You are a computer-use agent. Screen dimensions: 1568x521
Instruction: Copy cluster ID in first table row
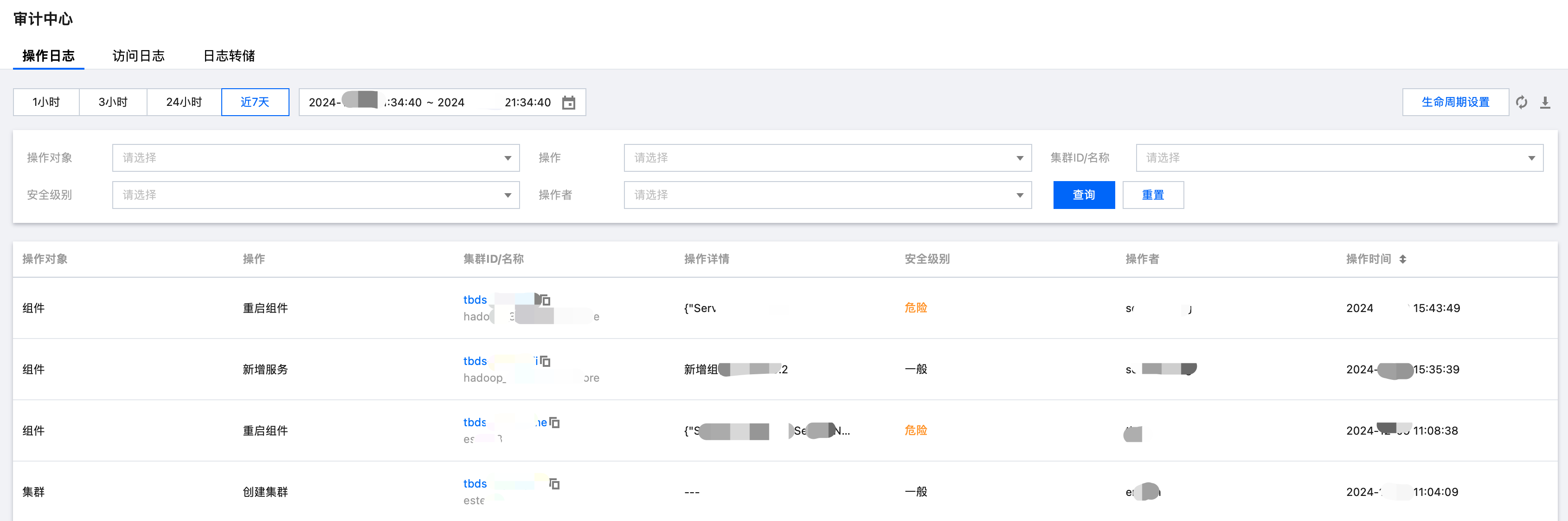tap(546, 300)
